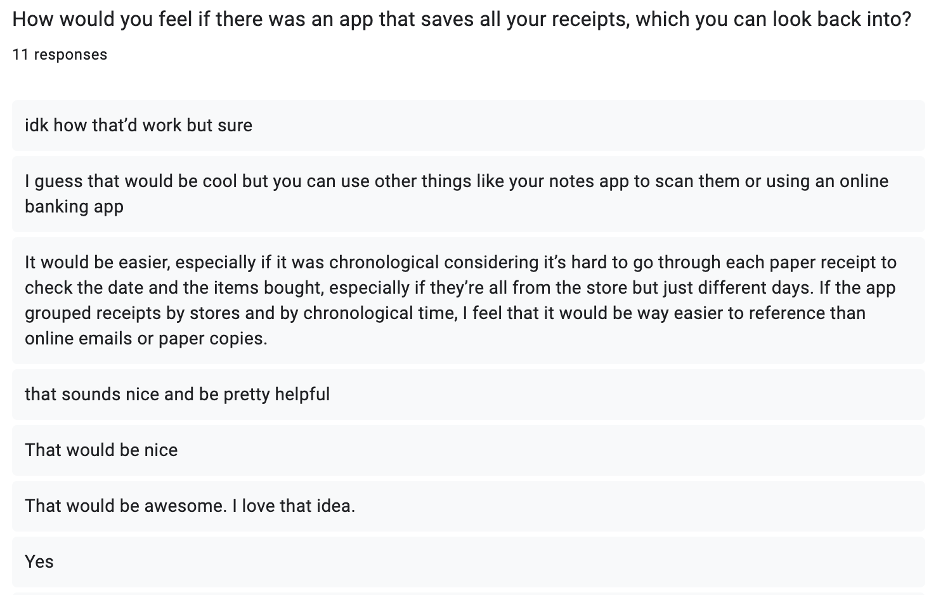Click the 'That would be nice' response
The width and height of the screenshot is (936, 596).
(x=468, y=450)
